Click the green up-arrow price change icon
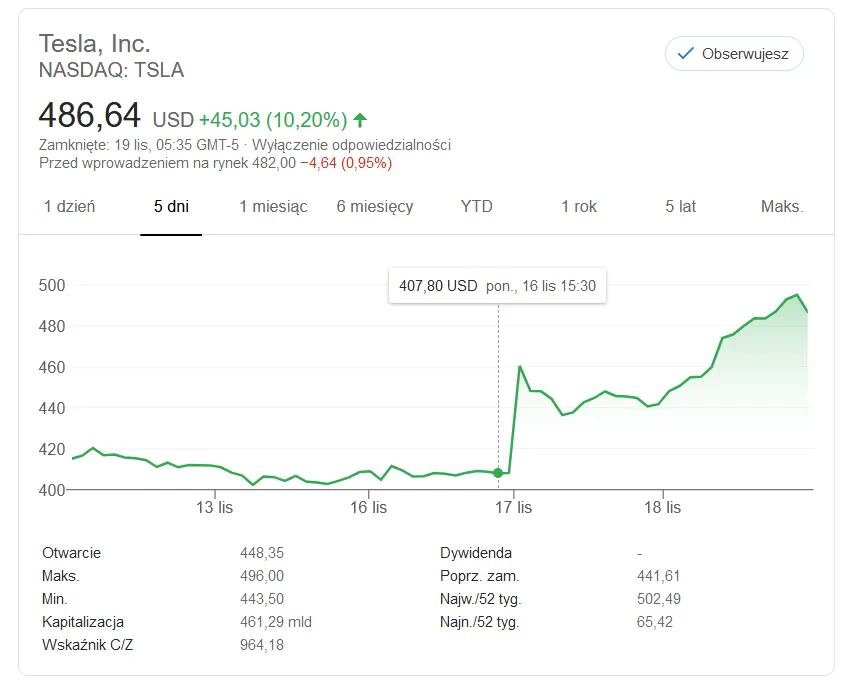 click(360, 120)
